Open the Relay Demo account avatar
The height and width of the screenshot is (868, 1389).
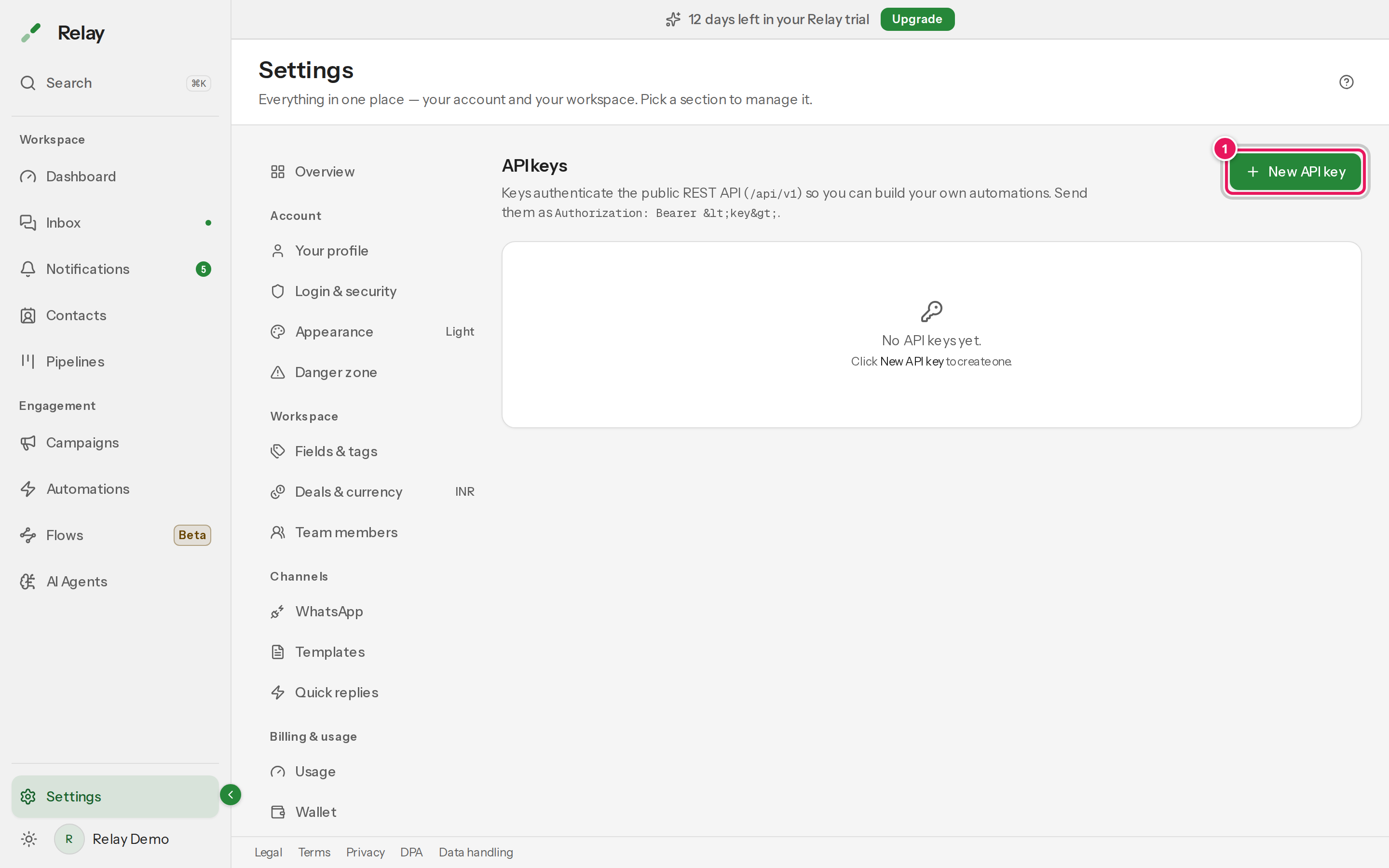coord(69,839)
